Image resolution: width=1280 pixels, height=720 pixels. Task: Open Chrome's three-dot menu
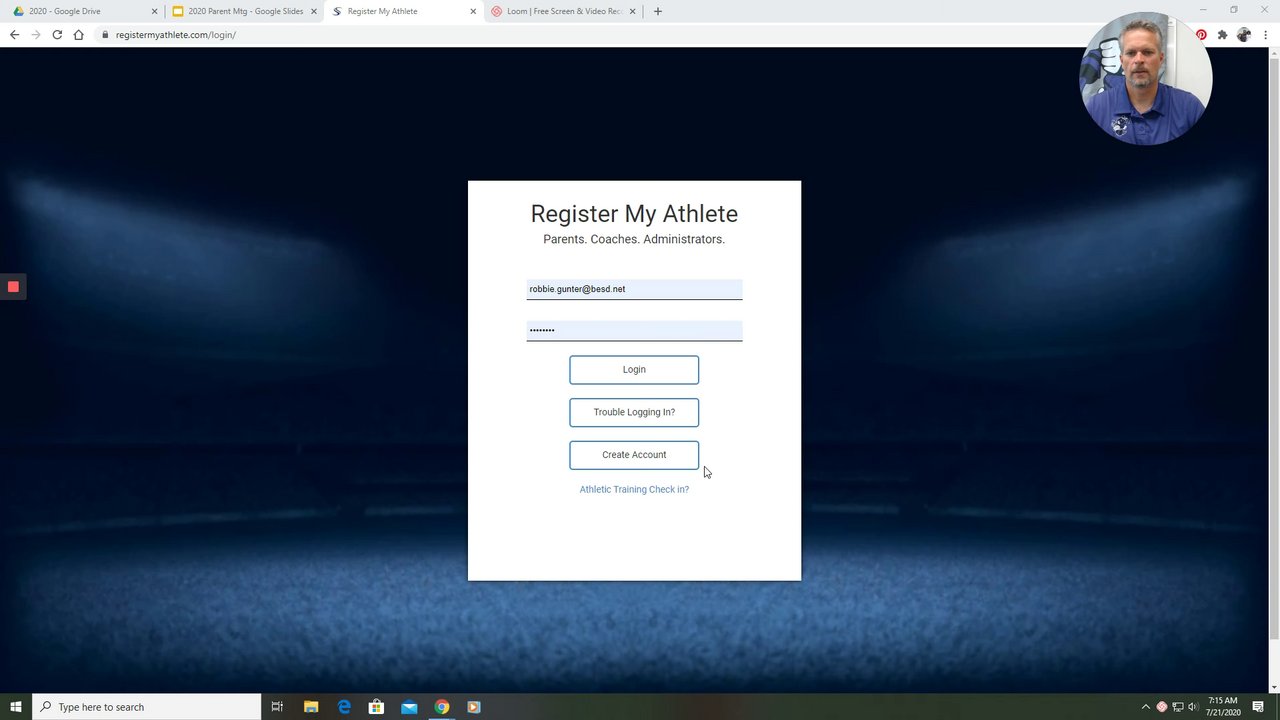pyautogui.click(x=1266, y=34)
